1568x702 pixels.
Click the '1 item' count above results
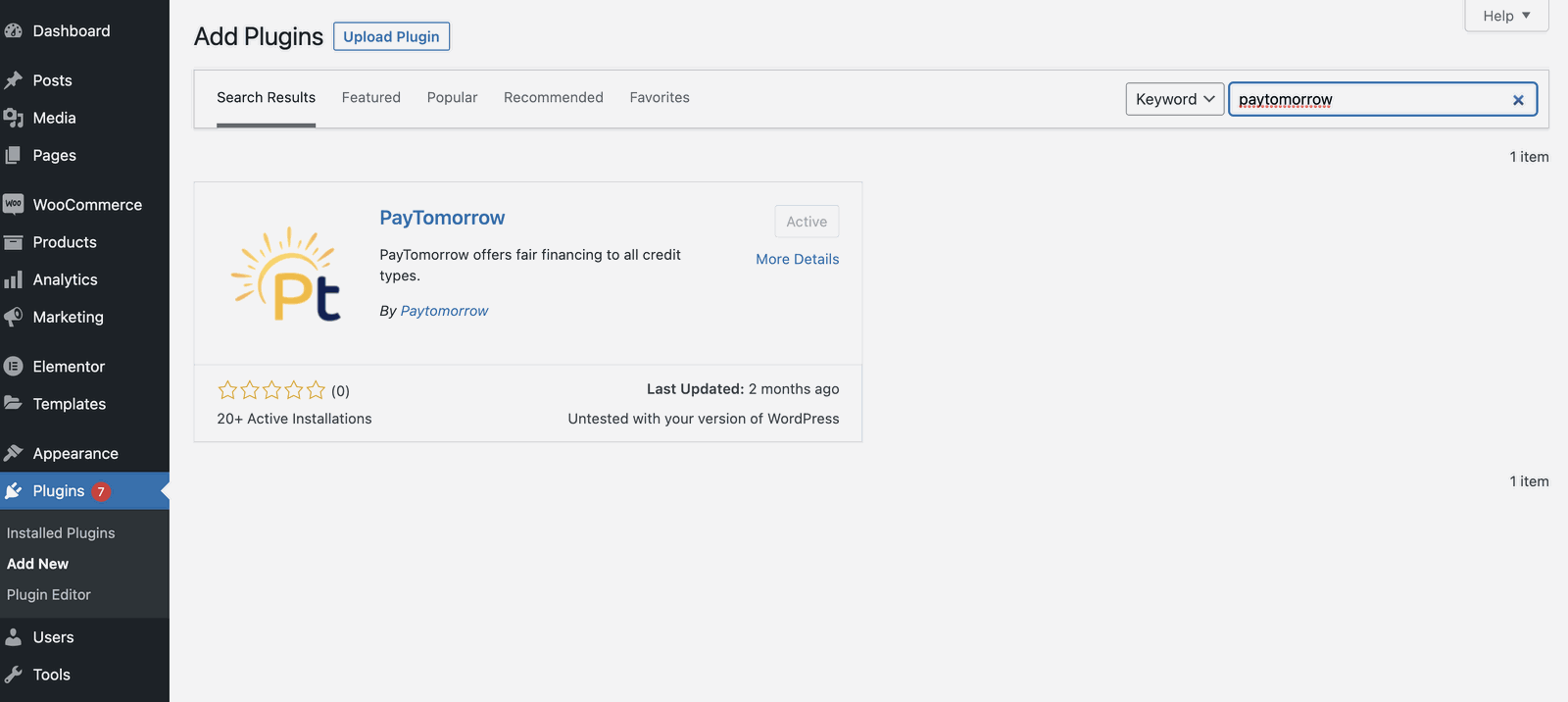pos(1529,157)
